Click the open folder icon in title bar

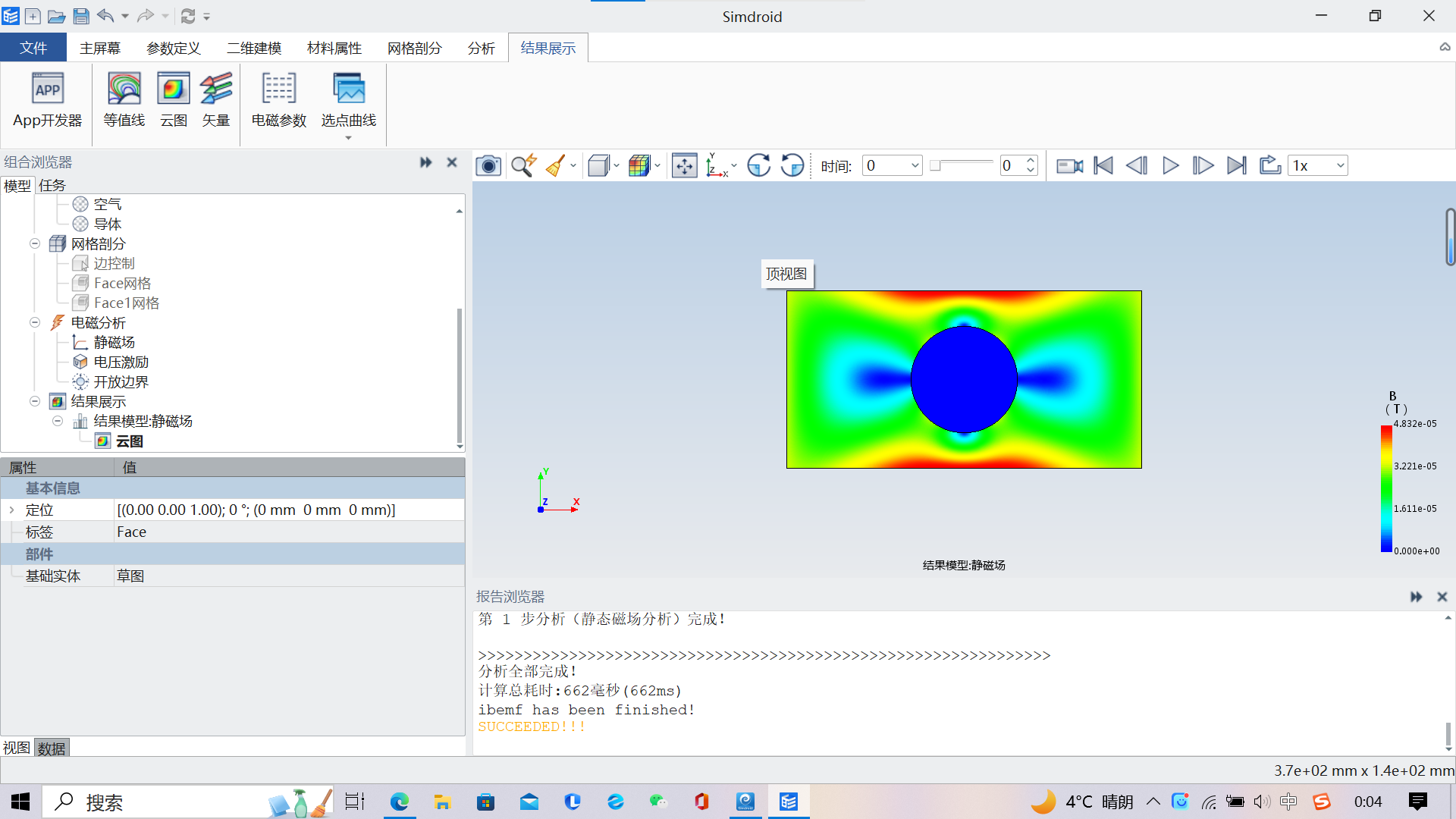coord(57,16)
